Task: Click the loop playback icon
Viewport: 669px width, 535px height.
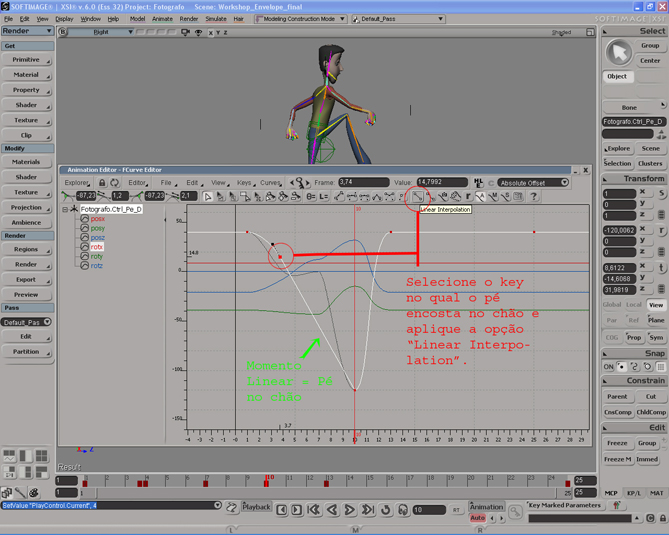Action: 385,510
